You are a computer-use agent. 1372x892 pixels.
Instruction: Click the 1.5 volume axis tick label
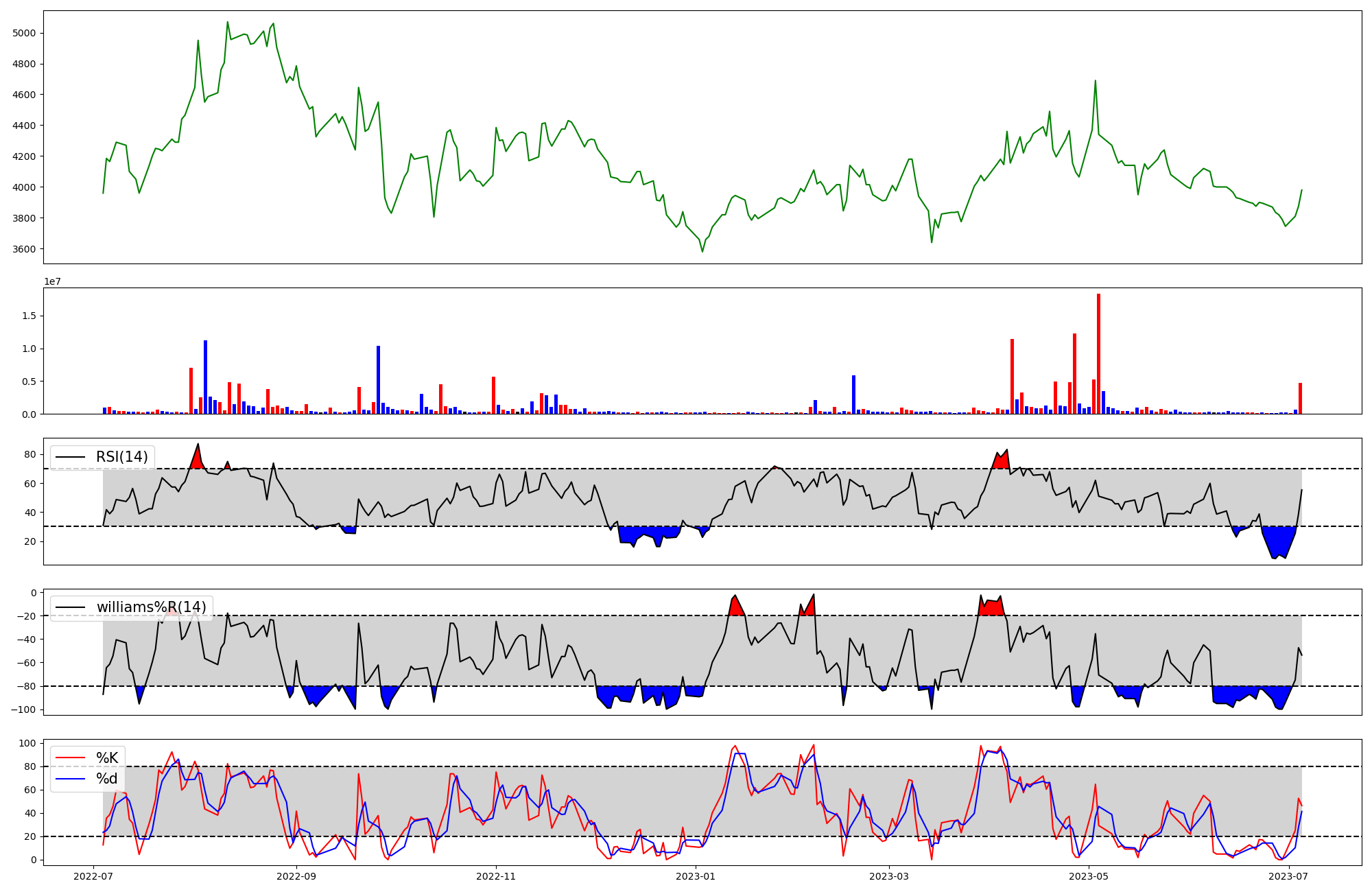(29, 316)
